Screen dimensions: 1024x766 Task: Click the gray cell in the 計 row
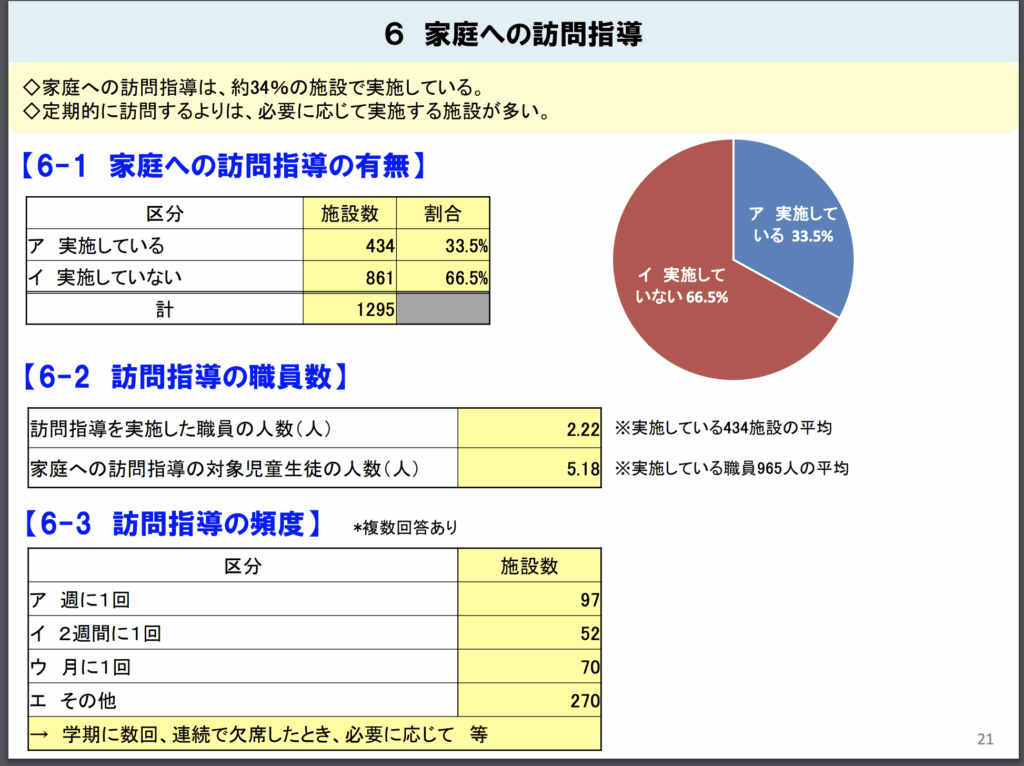tap(443, 309)
